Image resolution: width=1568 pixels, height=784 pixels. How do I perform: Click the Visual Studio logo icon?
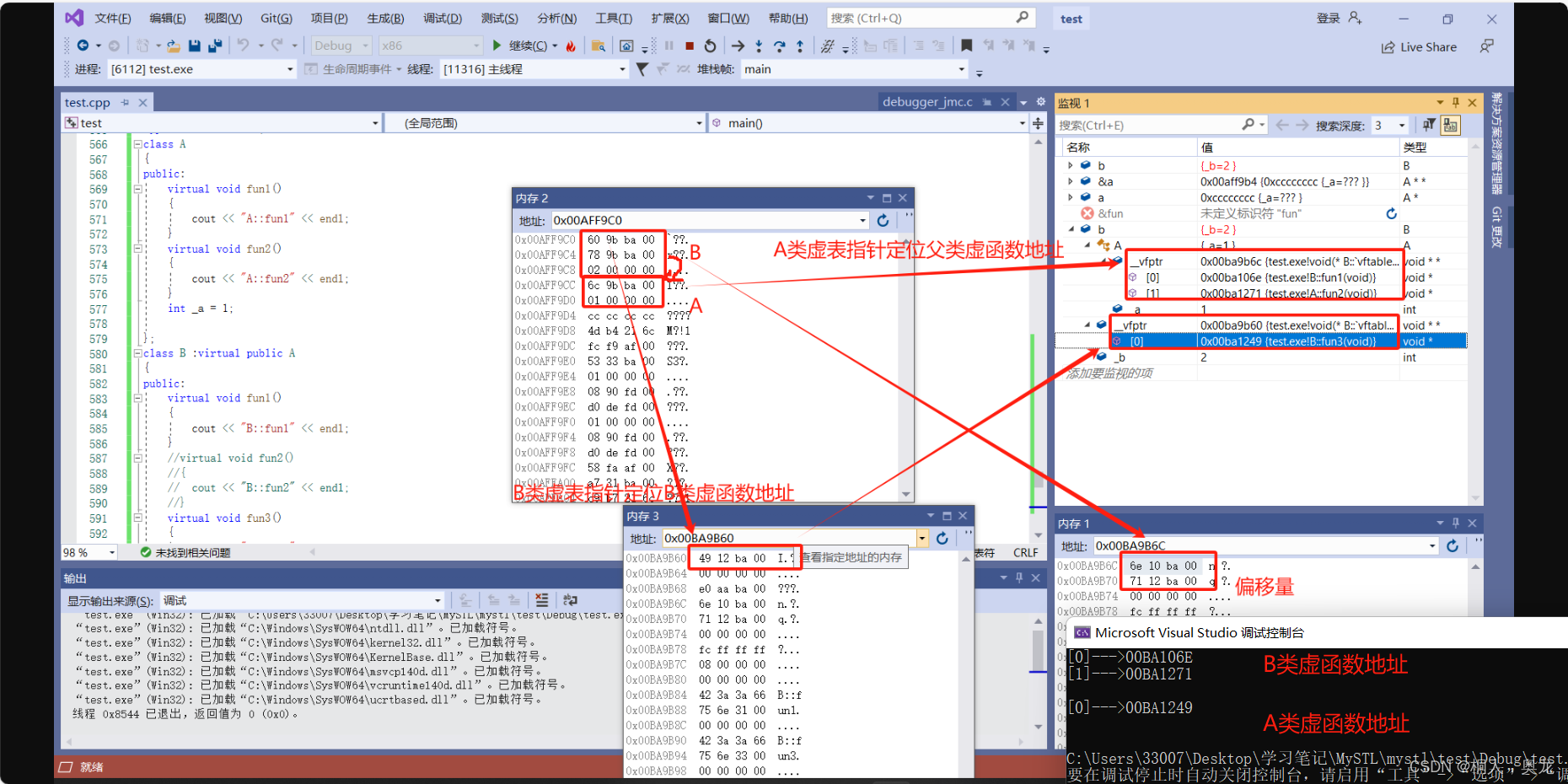coord(74,18)
